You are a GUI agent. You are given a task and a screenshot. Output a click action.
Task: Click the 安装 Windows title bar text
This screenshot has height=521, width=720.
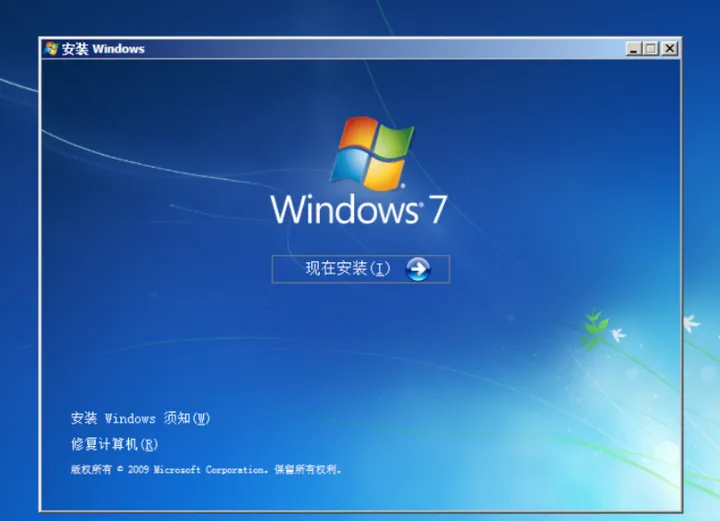point(103,49)
